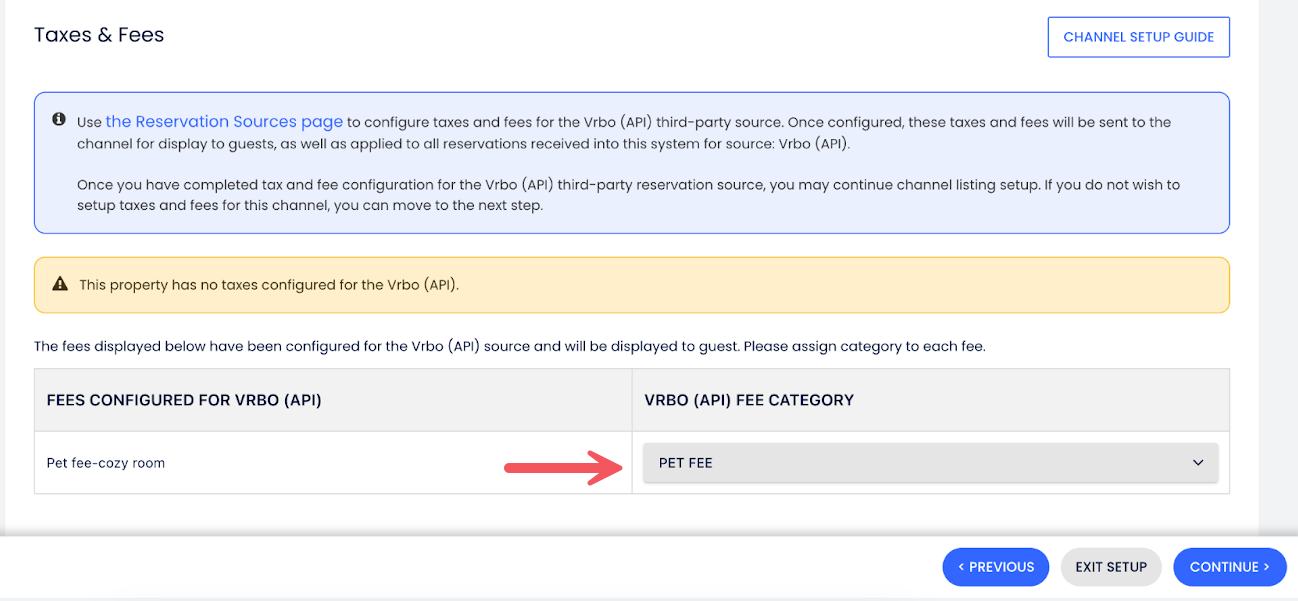1298x601 pixels.
Task: Click the 'Use' text before Reservation Sources link
Action: [x=90, y=122]
